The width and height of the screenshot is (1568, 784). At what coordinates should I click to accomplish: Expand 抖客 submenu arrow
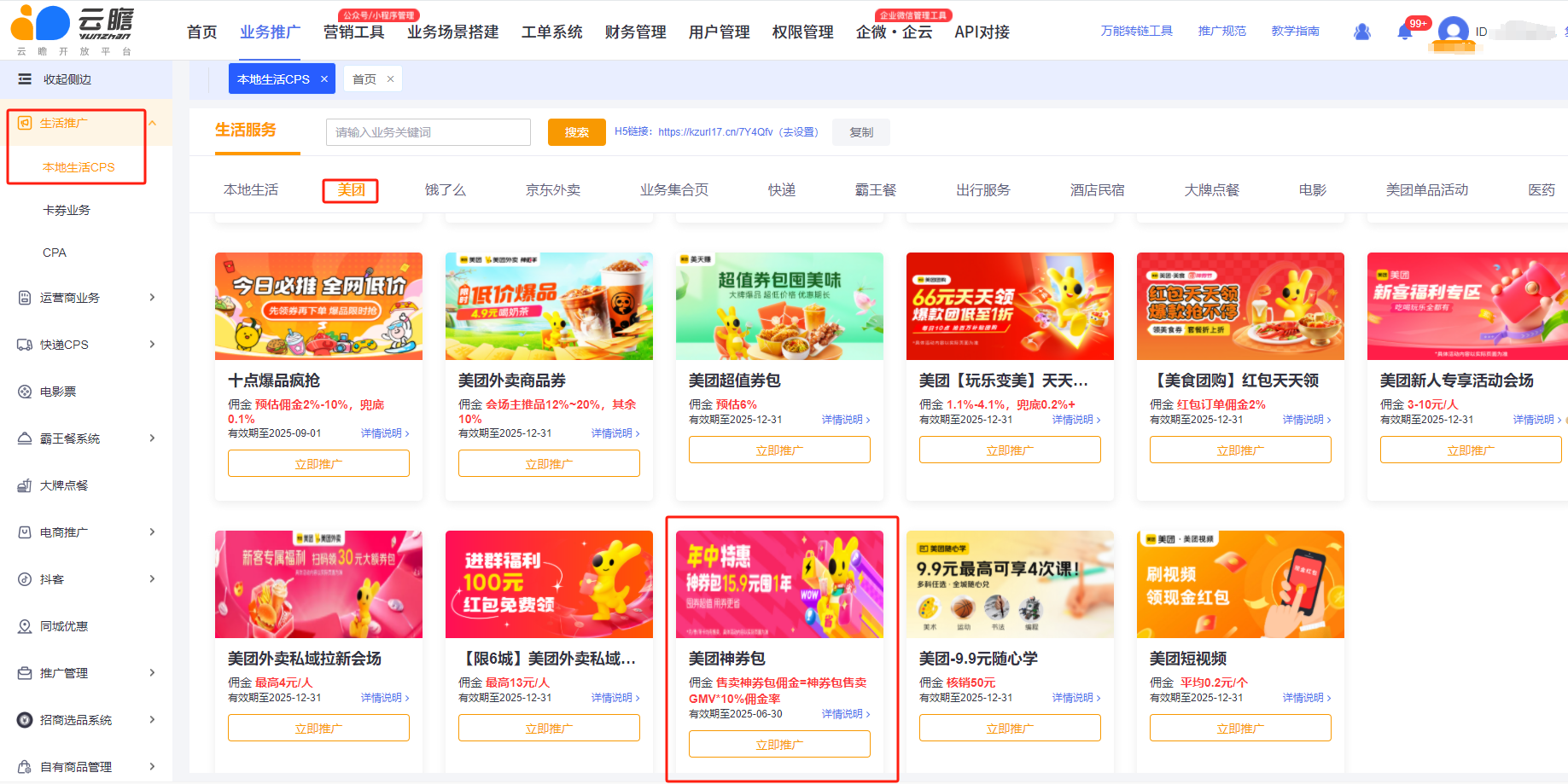(153, 579)
